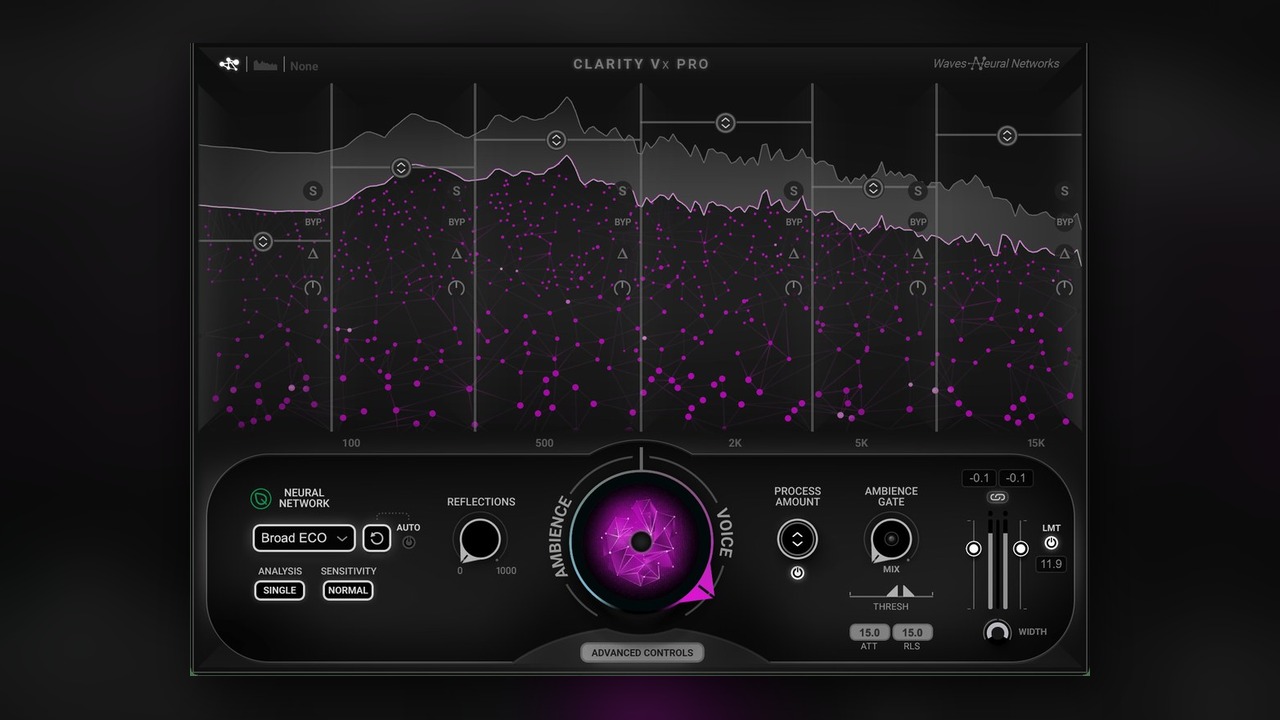Toggle the Process Amount power button

797,573
